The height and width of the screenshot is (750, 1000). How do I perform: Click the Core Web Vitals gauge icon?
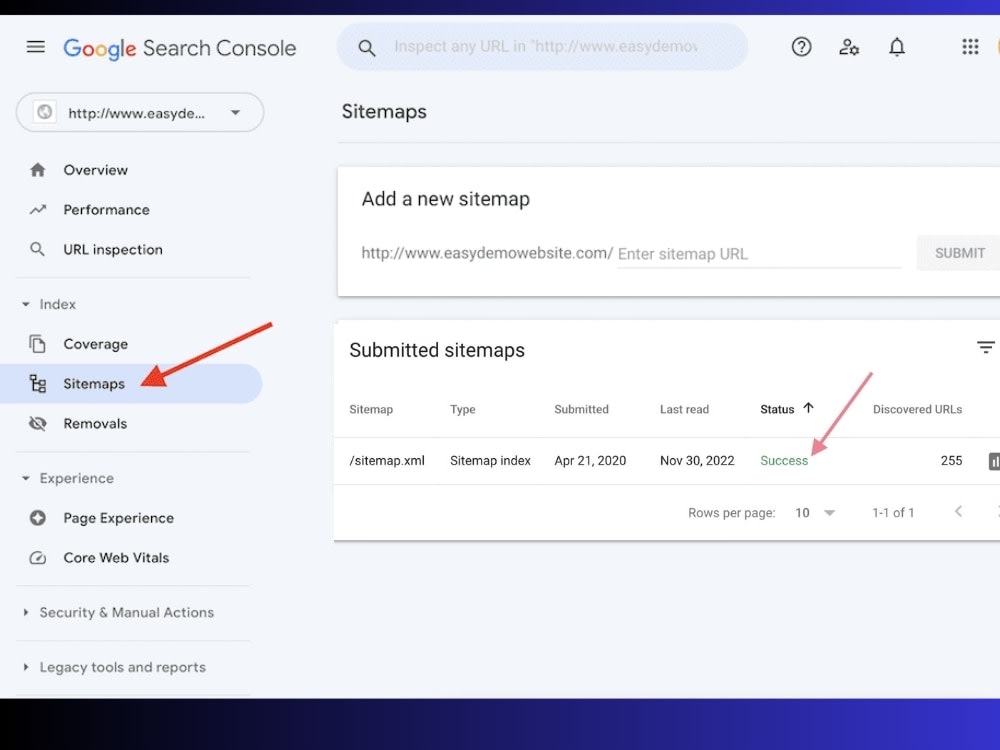(38, 558)
